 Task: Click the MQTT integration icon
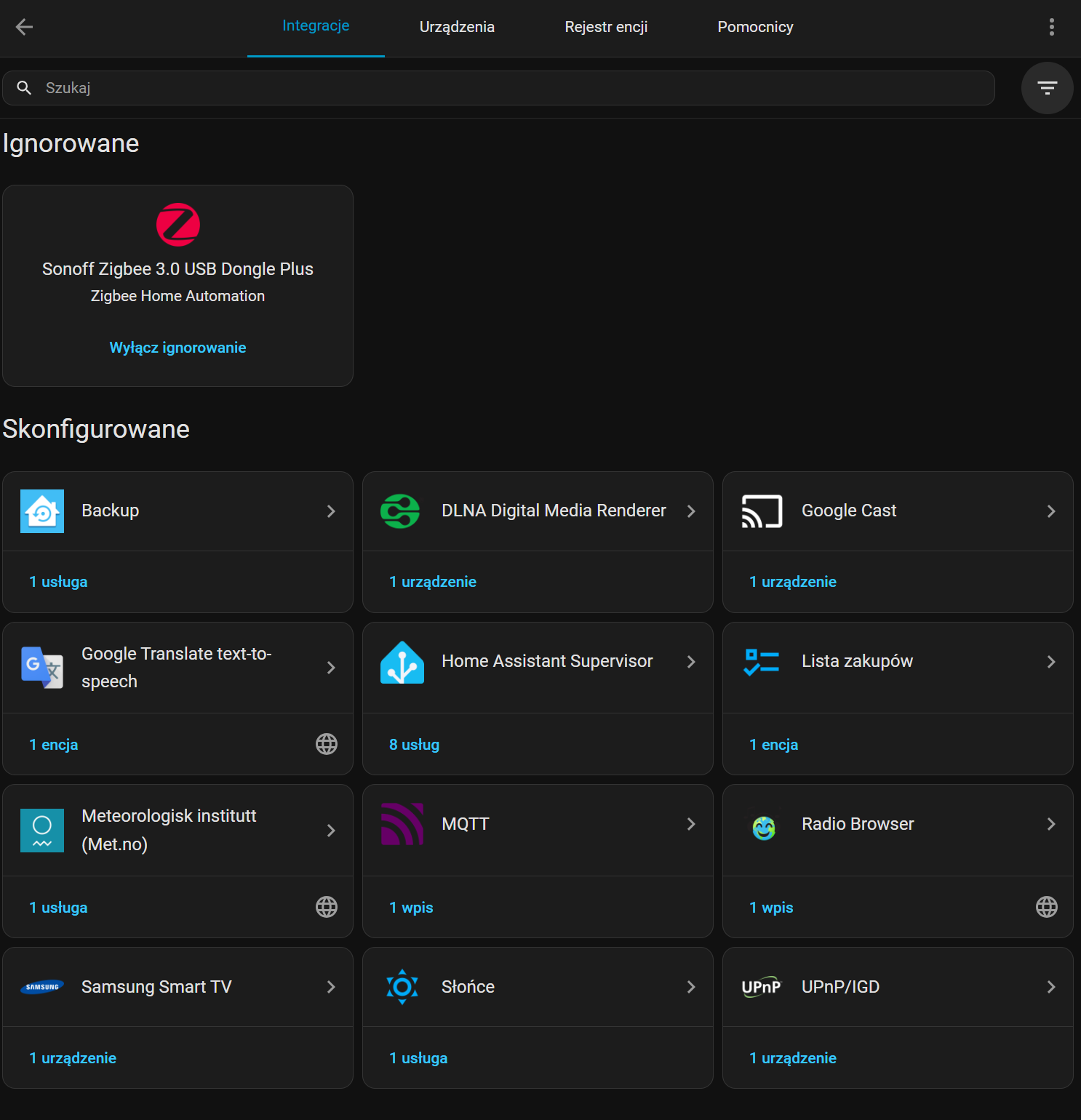(x=402, y=824)
